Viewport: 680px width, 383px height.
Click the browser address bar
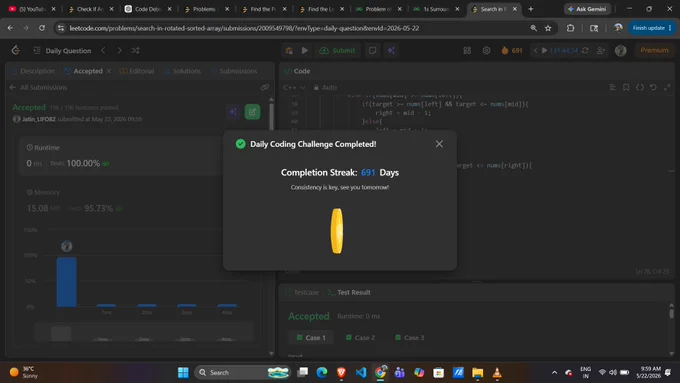pyautogui.click(x=295, y=28)
